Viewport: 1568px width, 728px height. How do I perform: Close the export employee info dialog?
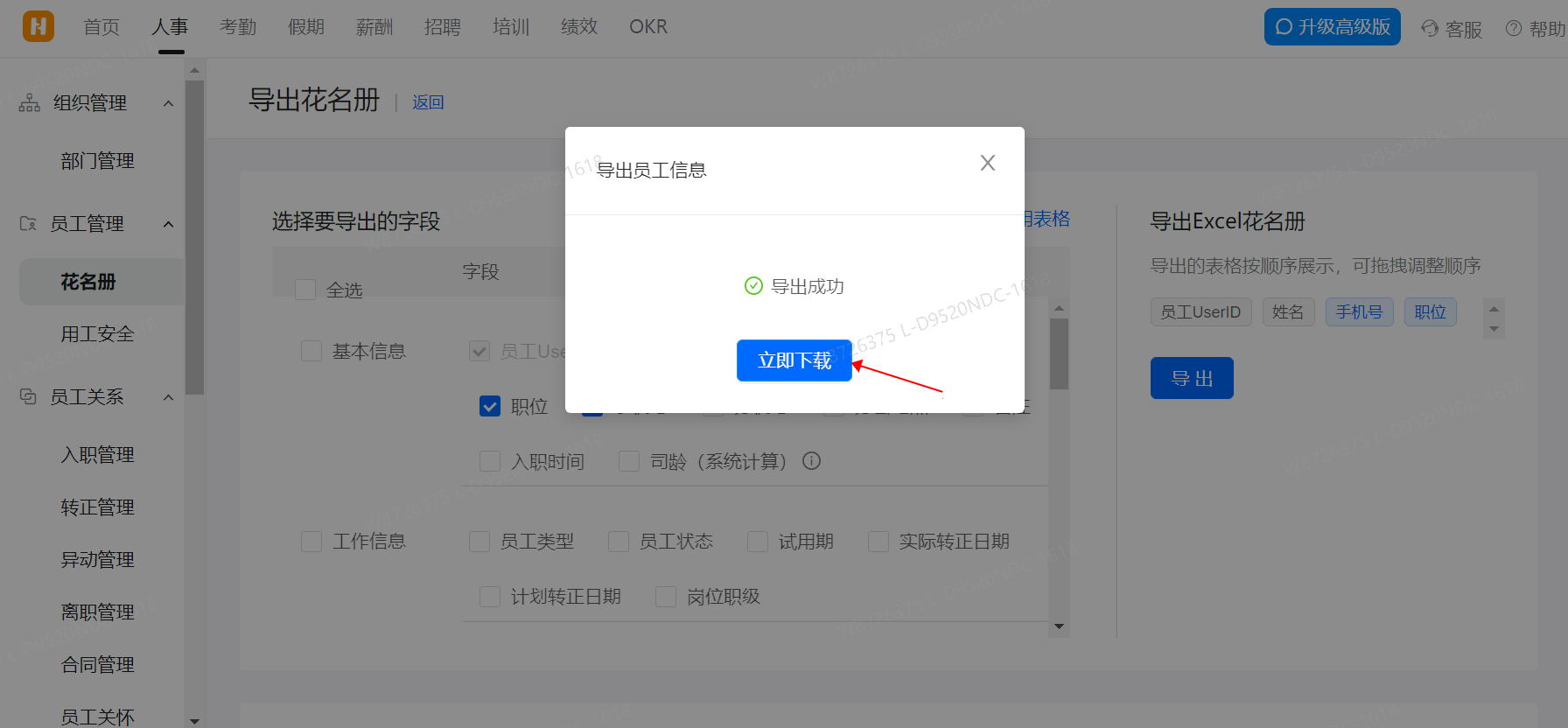[987, 163]
